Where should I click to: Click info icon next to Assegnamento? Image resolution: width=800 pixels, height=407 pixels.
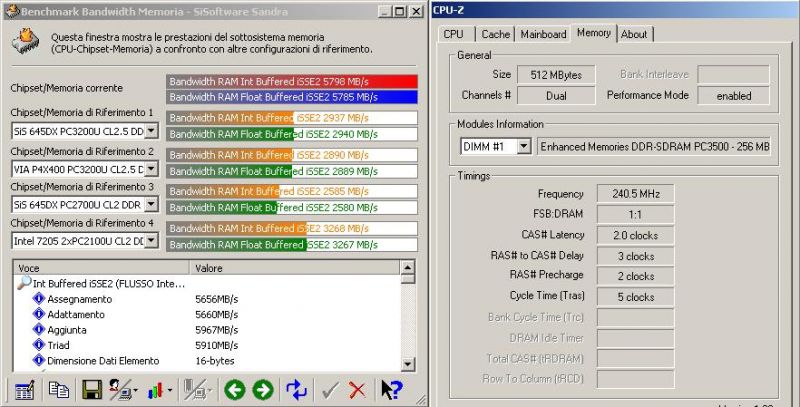39,298
